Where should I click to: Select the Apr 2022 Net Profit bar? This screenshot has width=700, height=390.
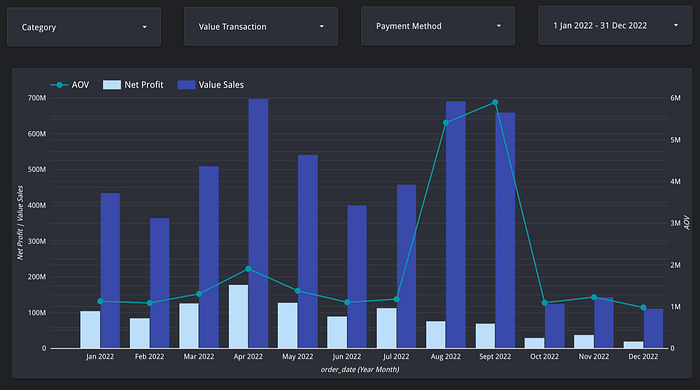(x=238, y=316)
